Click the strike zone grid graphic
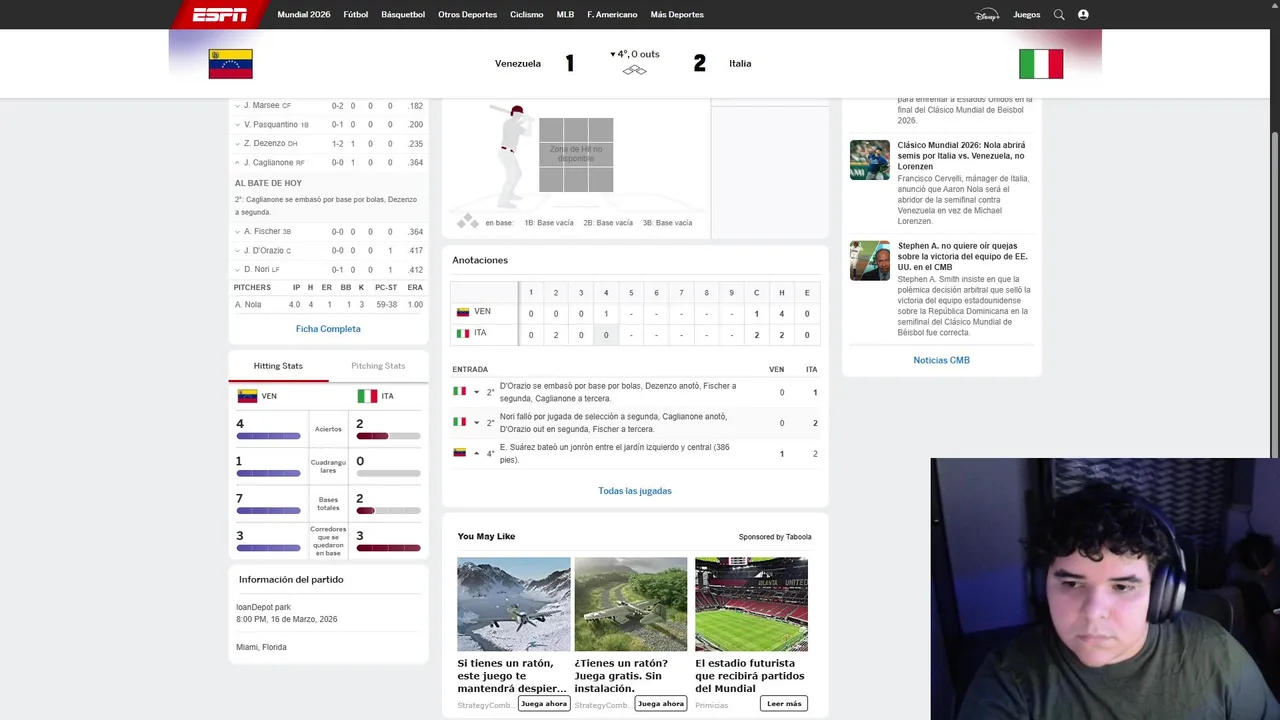Viewport: 1280px width, 720px height. click(576, 155)
